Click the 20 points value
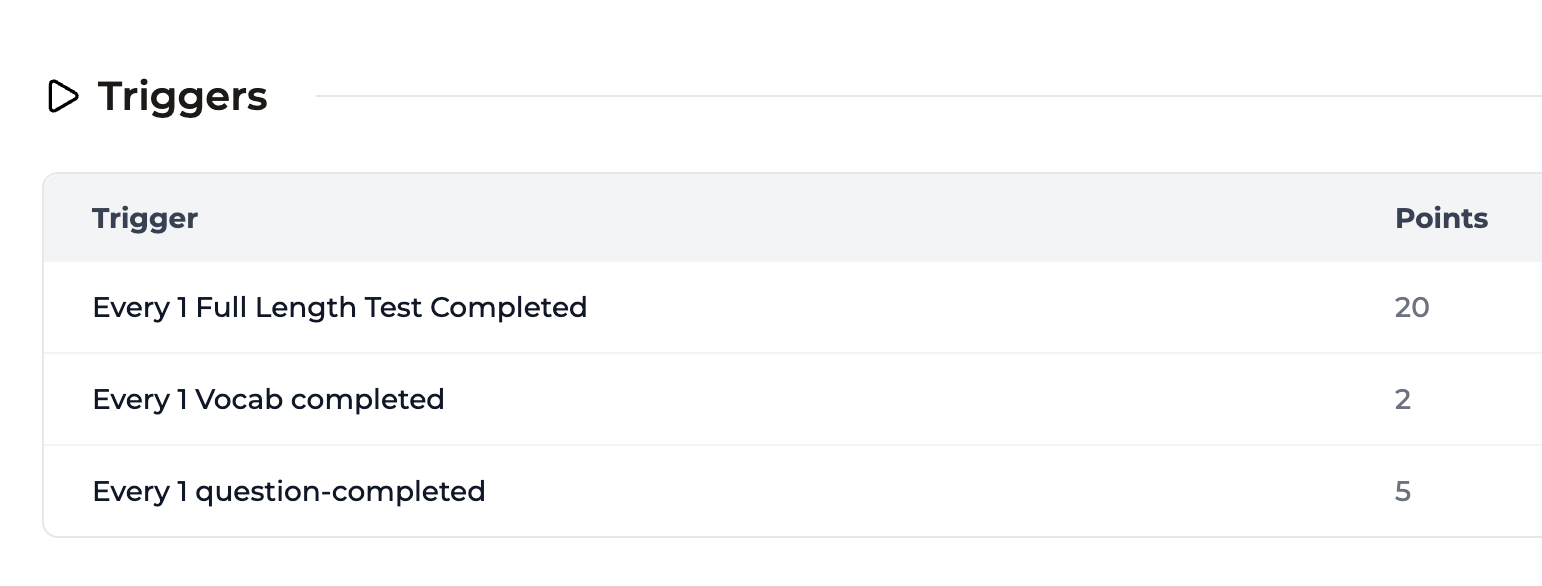The image size is (1542, 586). tap(1413, 308)
